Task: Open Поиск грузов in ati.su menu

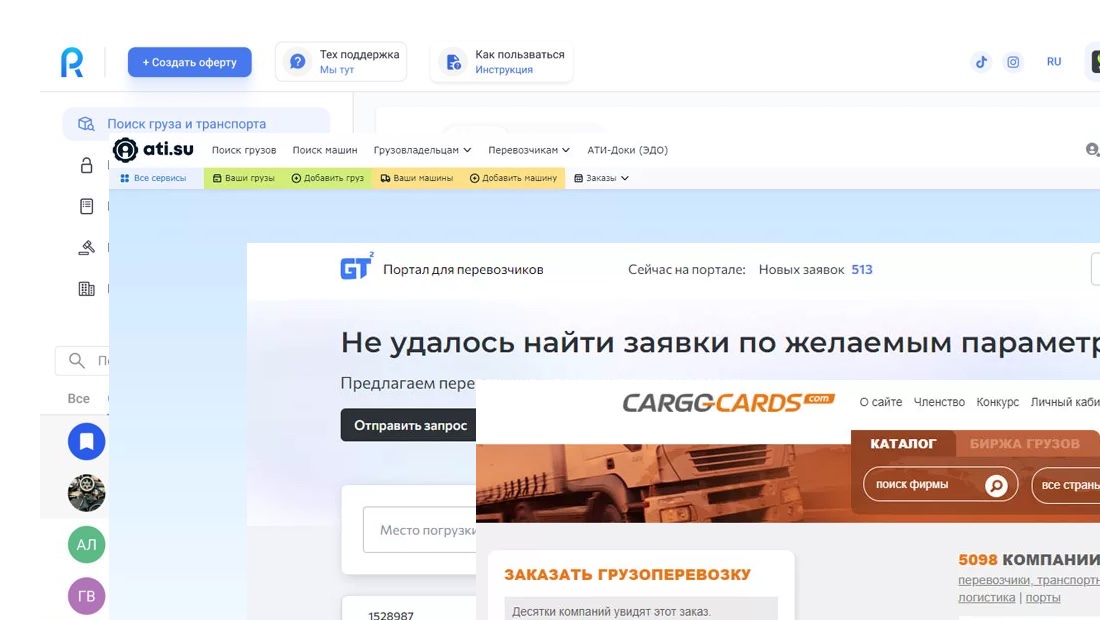Action: [244, 150]
